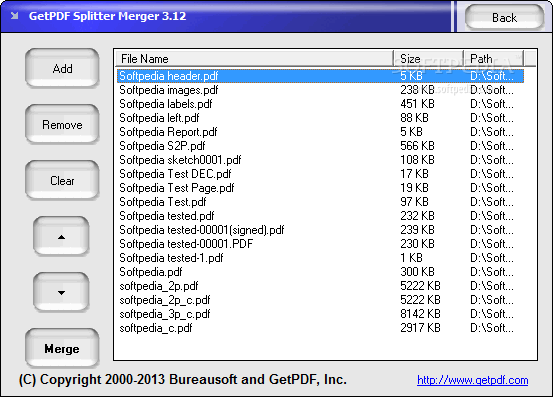Sort by the Path column header
553x397 pixels.
click(494, 59)
